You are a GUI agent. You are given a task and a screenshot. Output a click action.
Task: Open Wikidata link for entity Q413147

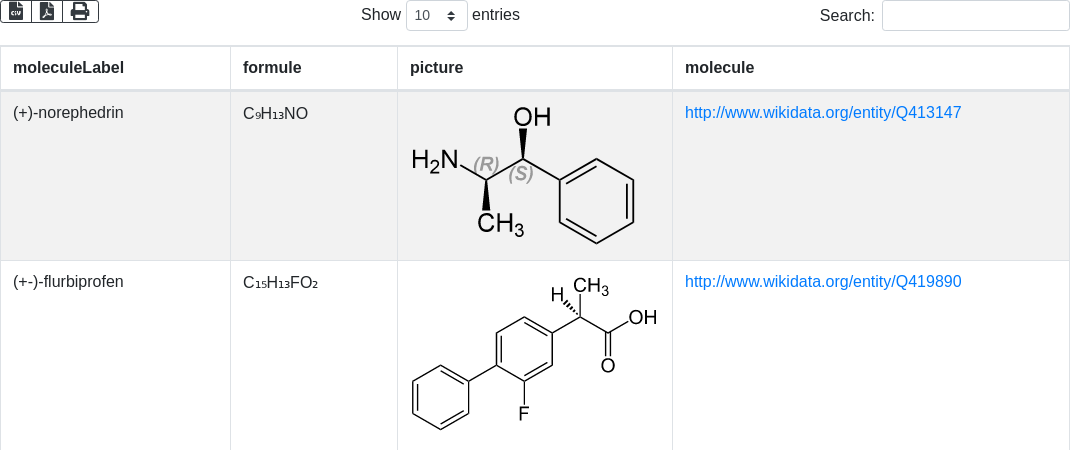[x=822, y=113]
